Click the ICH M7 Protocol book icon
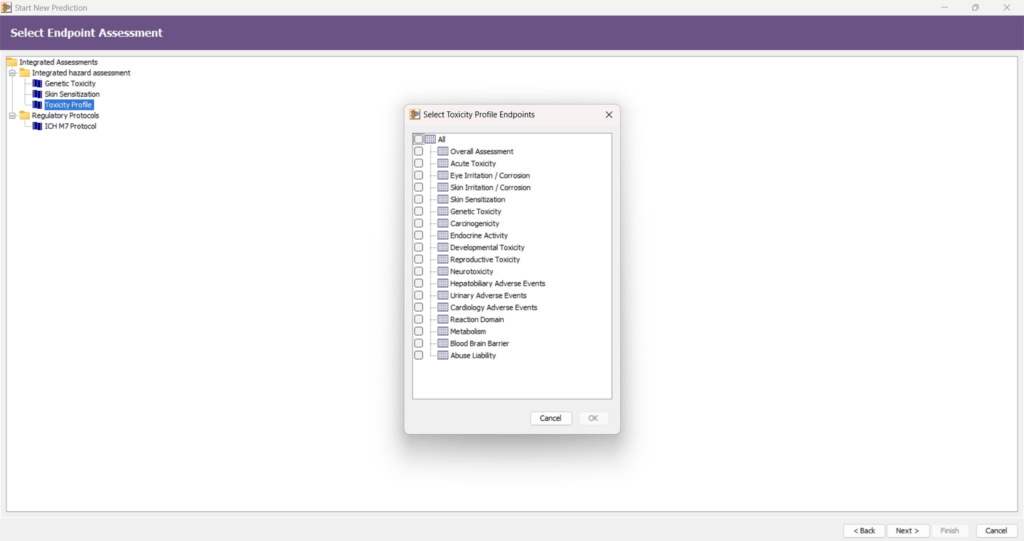The height and width of the screenshot is (541, 1024). tap(37, 126)
